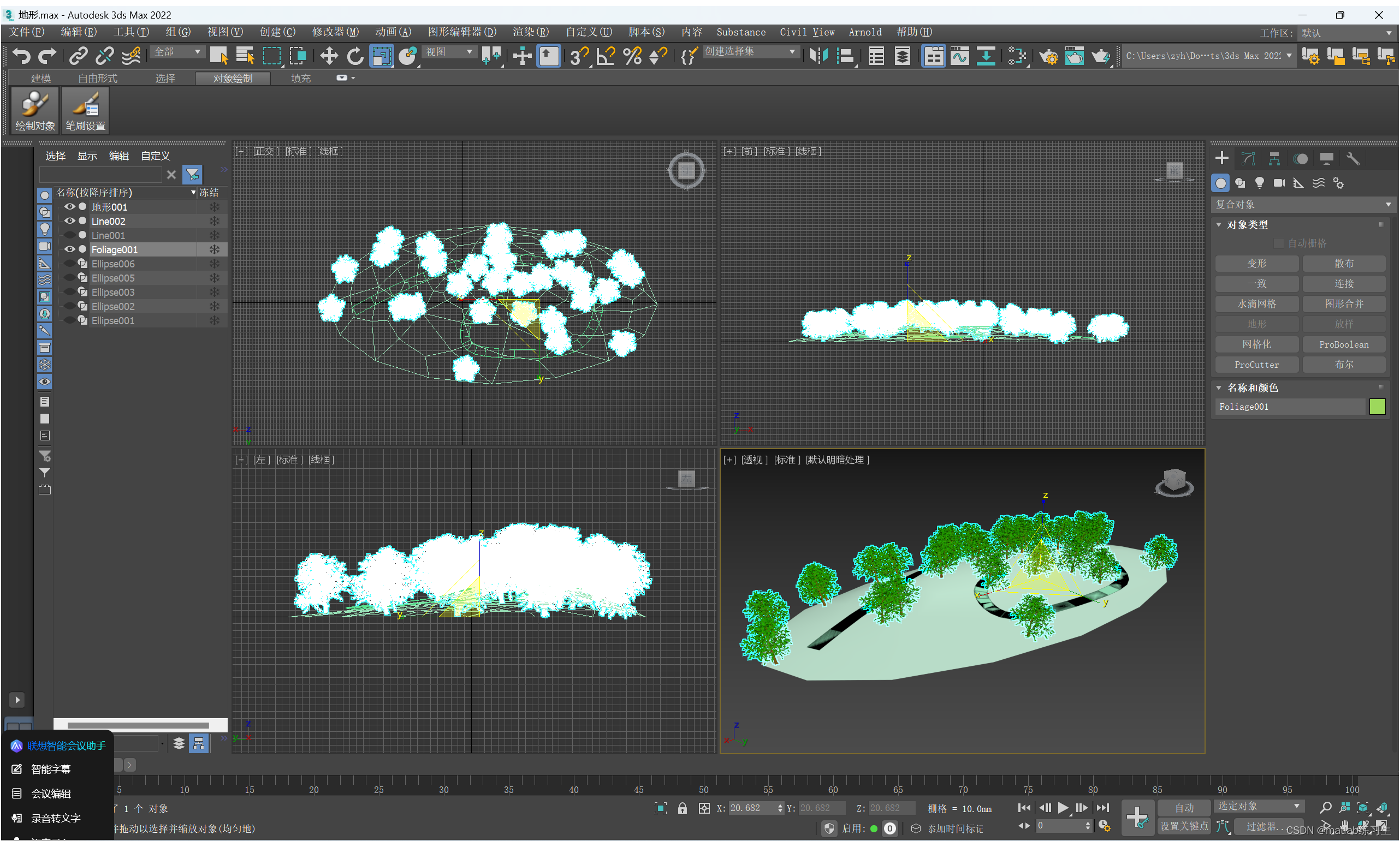1400x841 pixels.
Task: Switch to the Modify command panel icon
Action: tap(1248, 159)
